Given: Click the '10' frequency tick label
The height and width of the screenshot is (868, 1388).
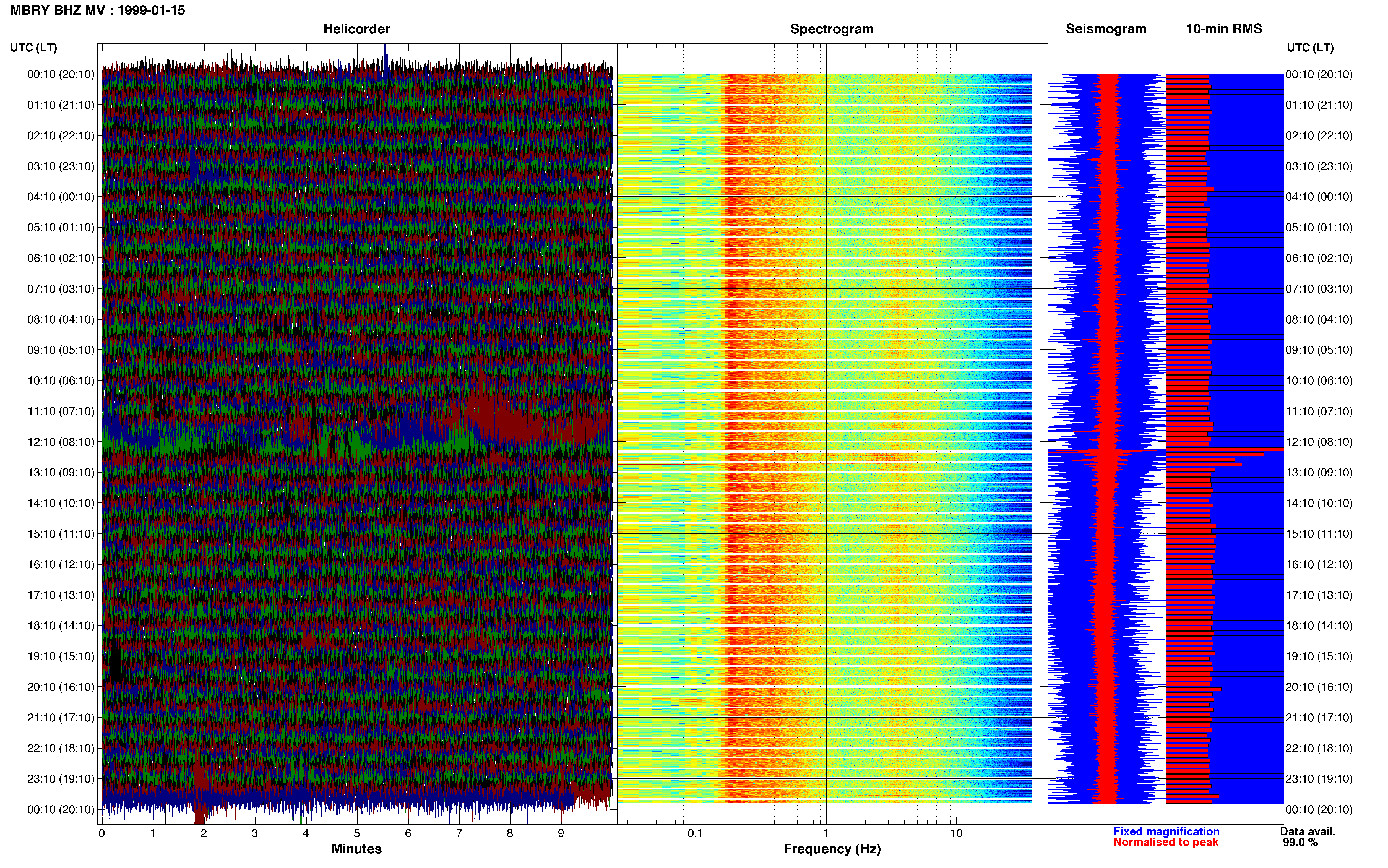Looking at the screenshot, I should [x=956, y=833].
